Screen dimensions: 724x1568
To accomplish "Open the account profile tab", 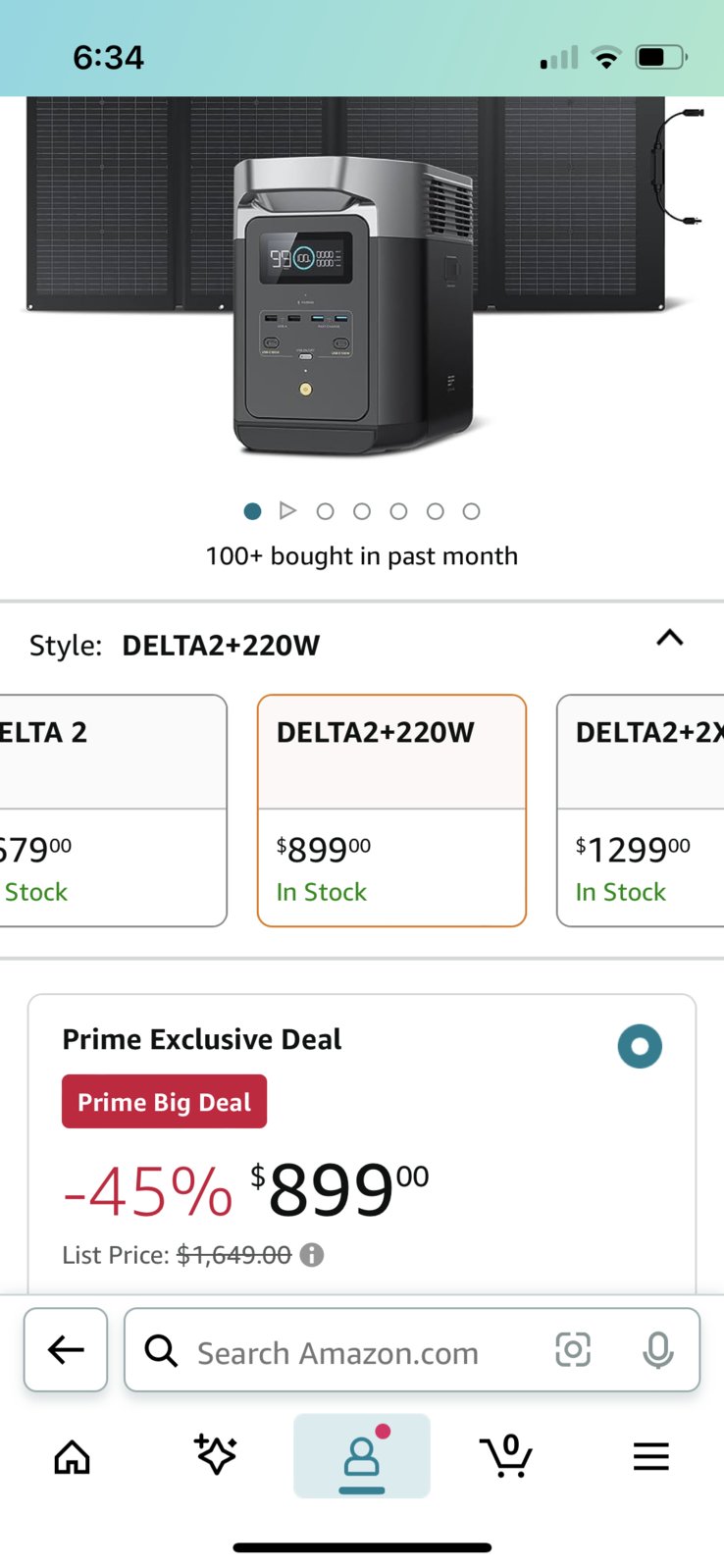I will pos(362,1456).
